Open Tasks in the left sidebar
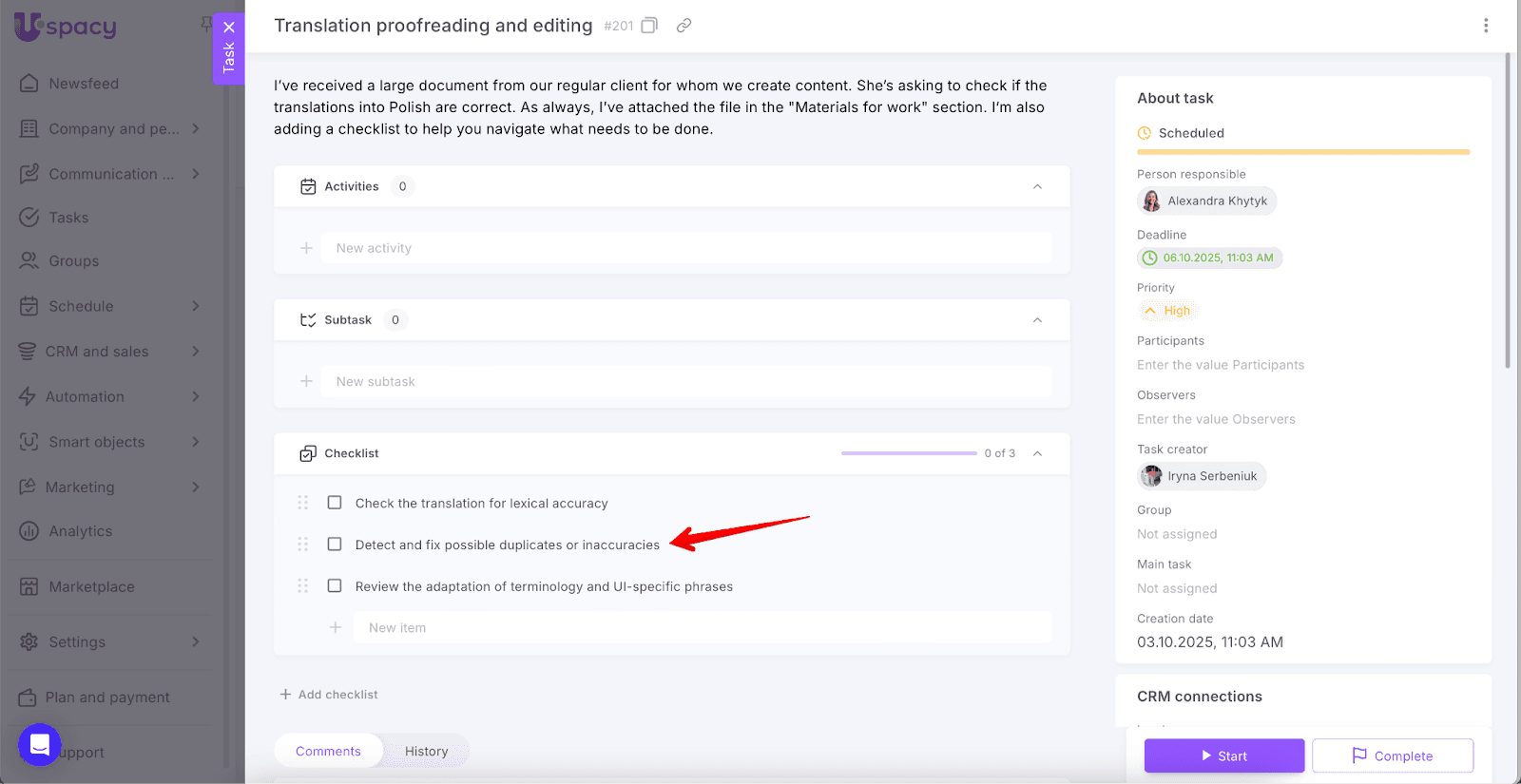Viewport: 1521px width, 784px height. (x=68, y=218)
